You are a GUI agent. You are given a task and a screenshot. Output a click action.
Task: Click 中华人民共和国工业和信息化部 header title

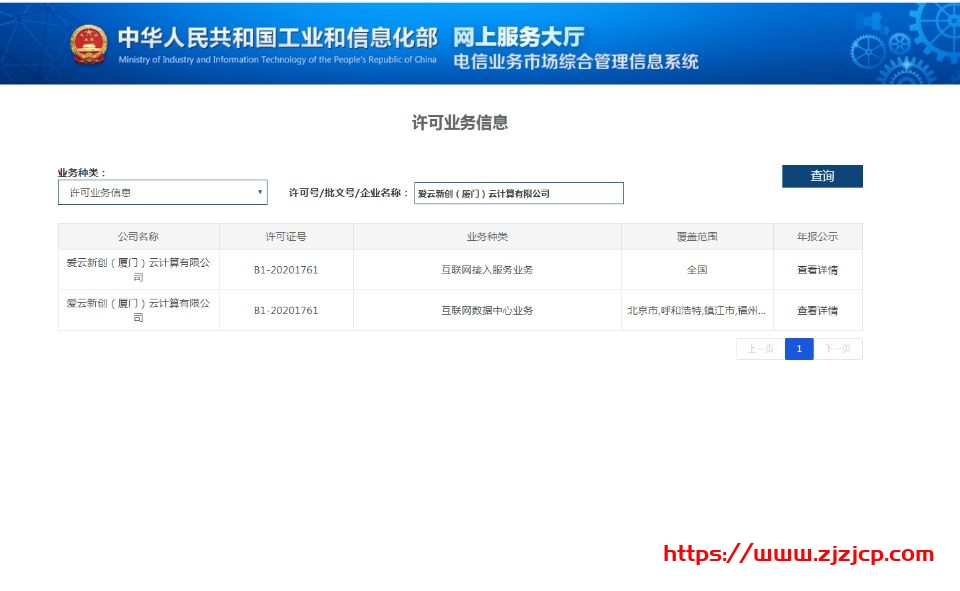click(x=277, y=38)
